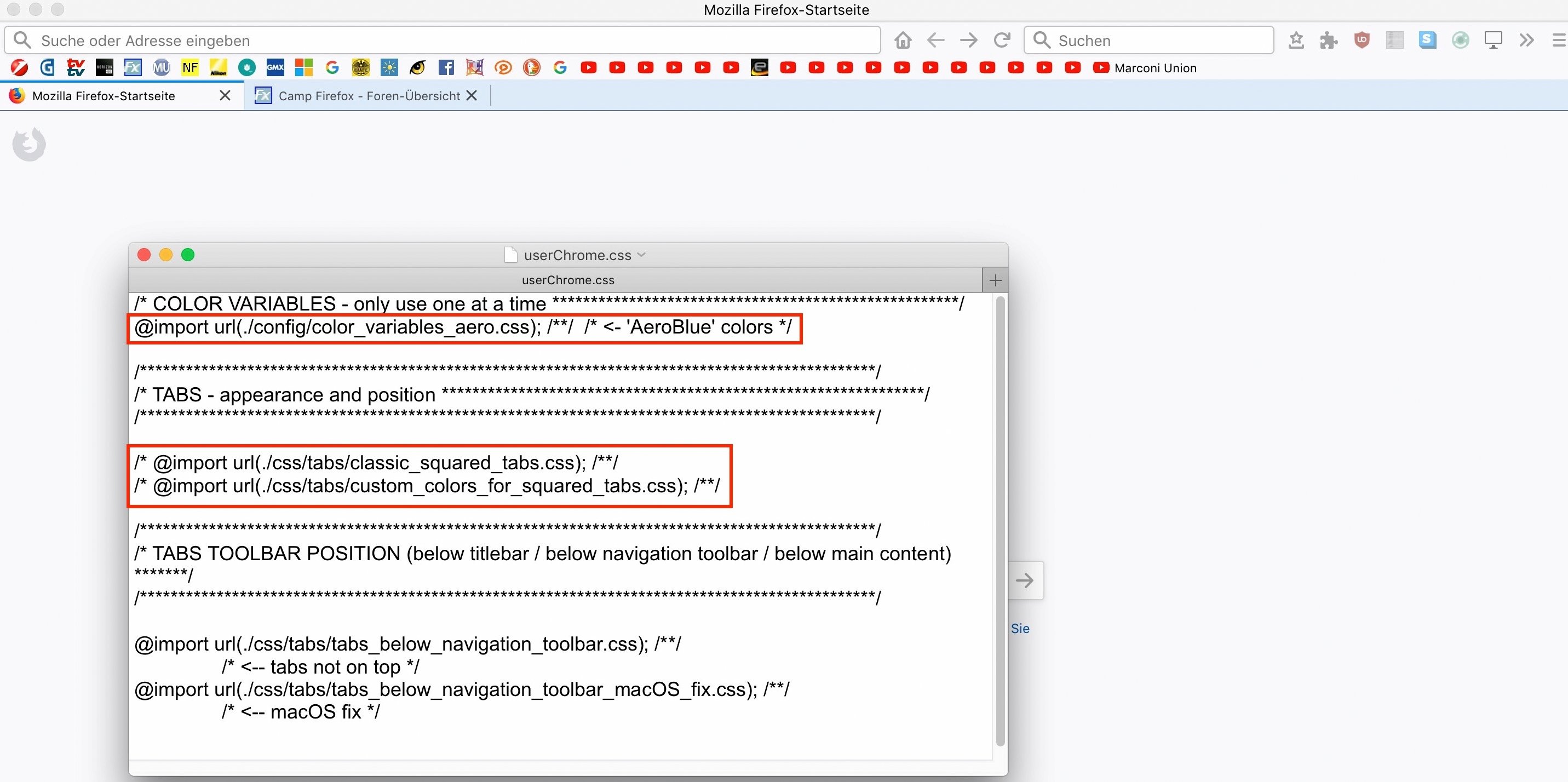The image size is (1568, 782).
Task: Open userChrome.css title dropdown arrow
Action: pyautogui.click(x=641, y=255)
